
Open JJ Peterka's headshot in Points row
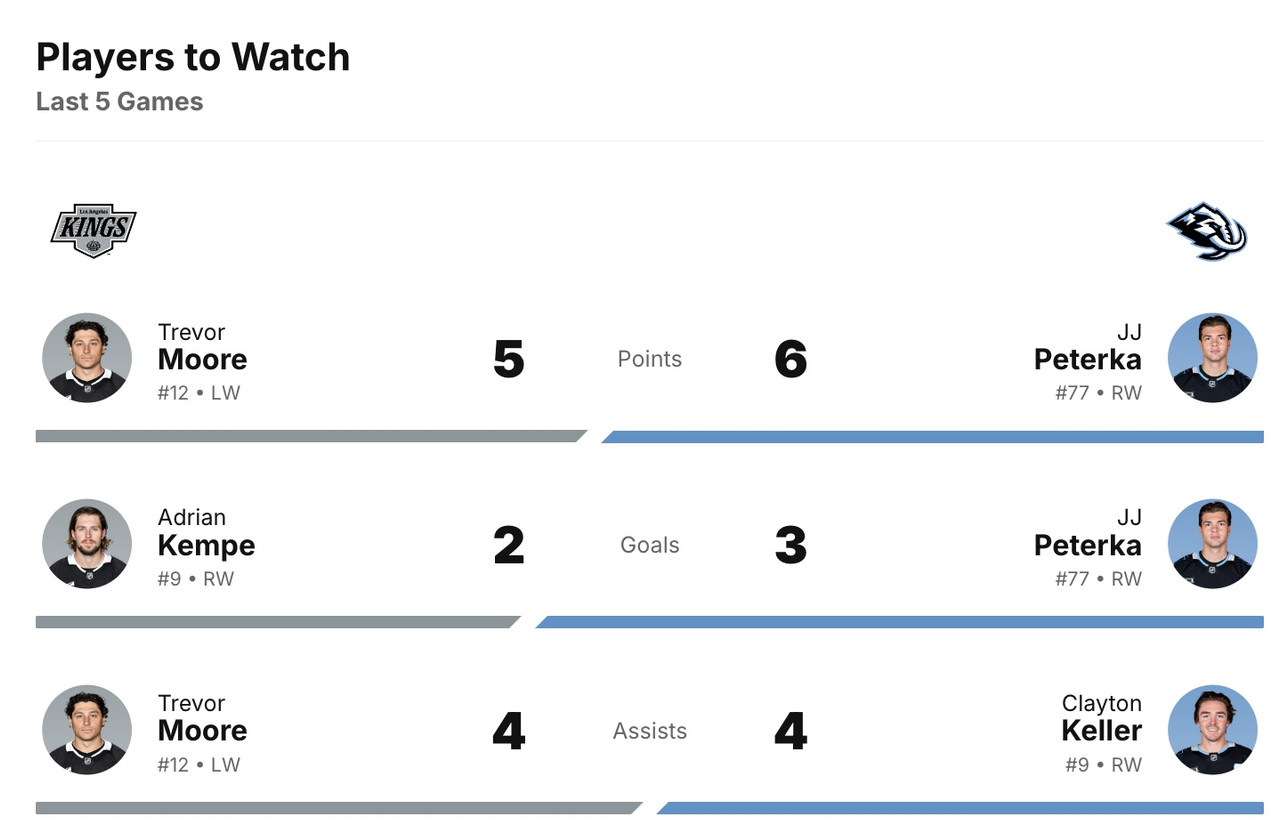tap(1212, 358)
